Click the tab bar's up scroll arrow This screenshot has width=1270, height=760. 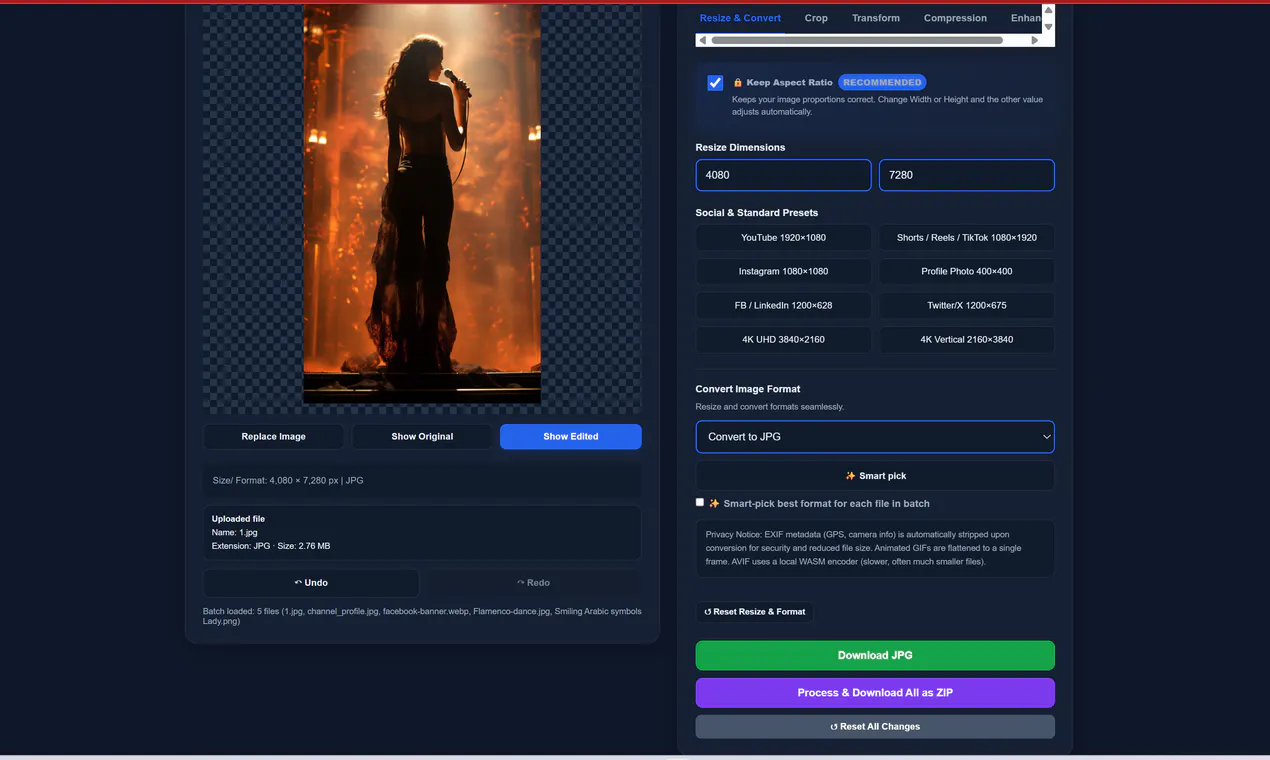tap(1048, 10)
